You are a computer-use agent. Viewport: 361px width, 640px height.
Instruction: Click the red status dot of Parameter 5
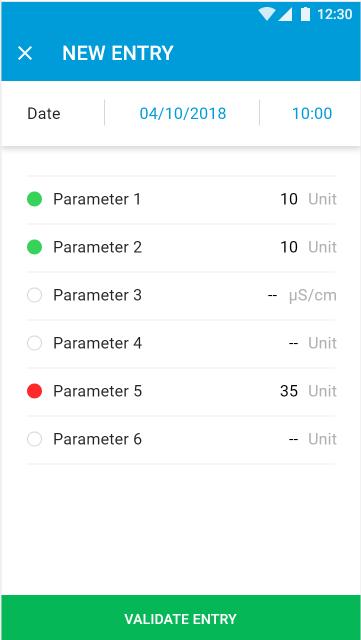(x=34, y=391)
